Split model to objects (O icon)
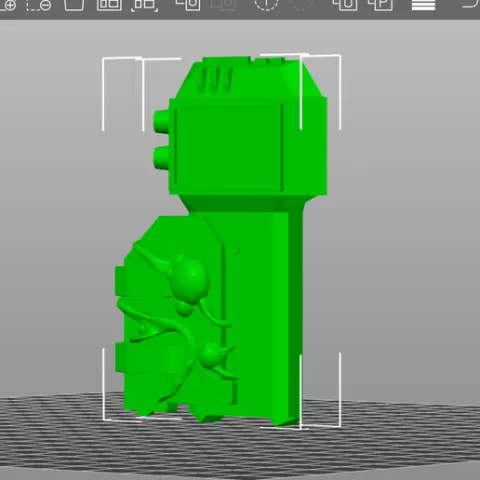480x480 pixels. pos(345,4)
